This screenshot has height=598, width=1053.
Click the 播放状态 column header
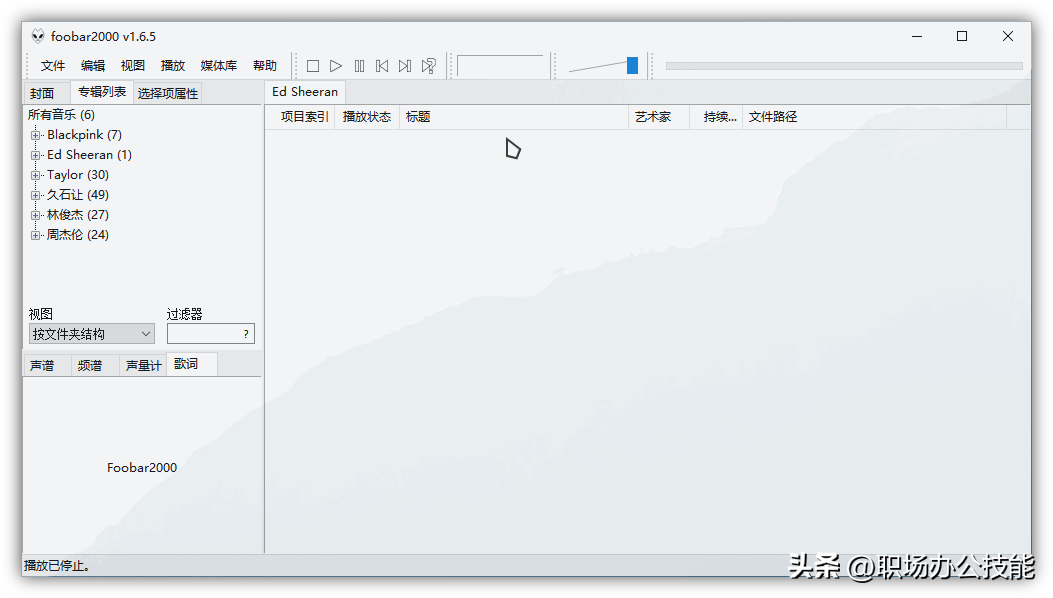pyautogui.click(x=367, y=117)
